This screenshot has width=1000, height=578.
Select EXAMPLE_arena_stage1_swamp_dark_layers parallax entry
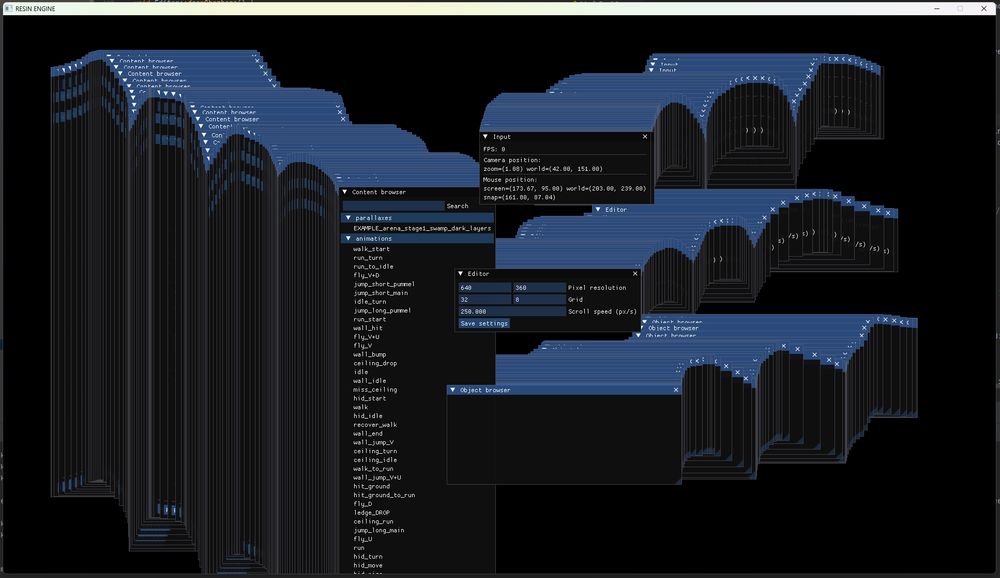point(422,228)
